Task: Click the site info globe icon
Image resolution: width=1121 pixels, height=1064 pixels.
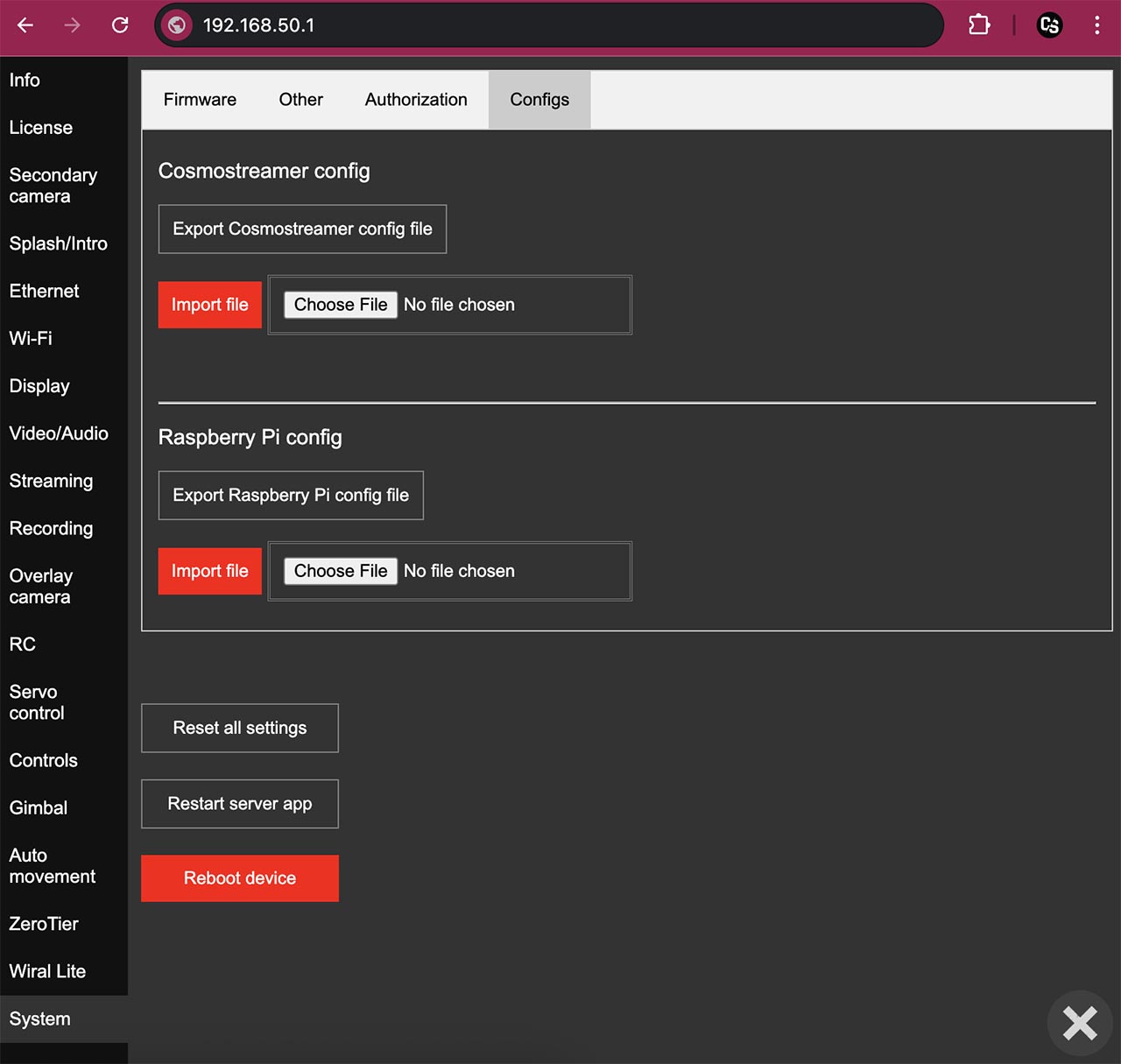Action: [x=177, y=25]
